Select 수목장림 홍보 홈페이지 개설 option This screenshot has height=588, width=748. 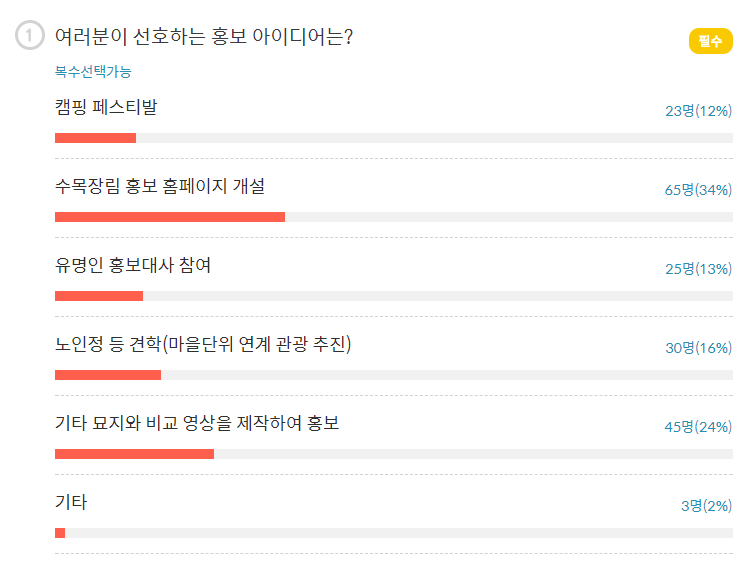click(x=160, y=186)
